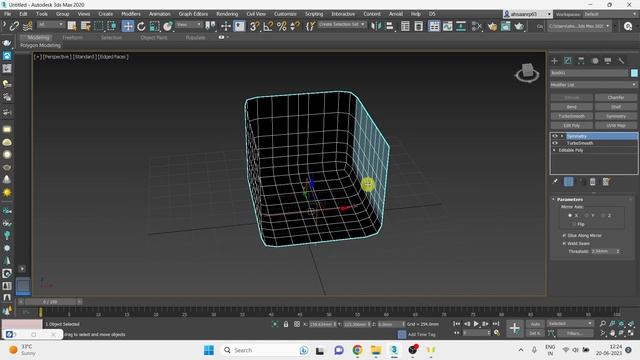The height and width of the screenshot is (360, 640).
Task: Toggle the Slice Along Mirror checkbox
Action: coord(564,236)
